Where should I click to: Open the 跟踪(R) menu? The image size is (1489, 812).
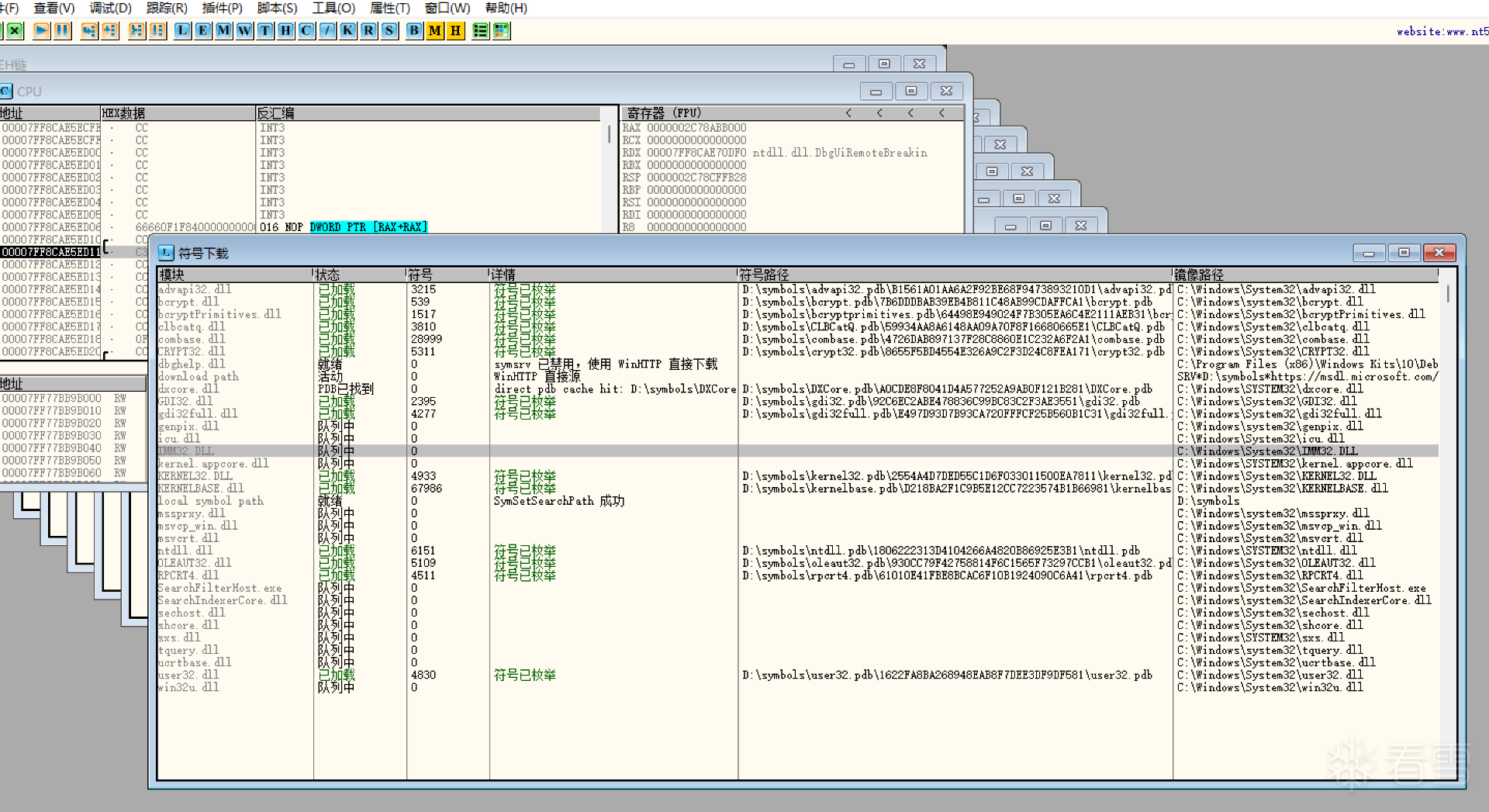[167, 8]
